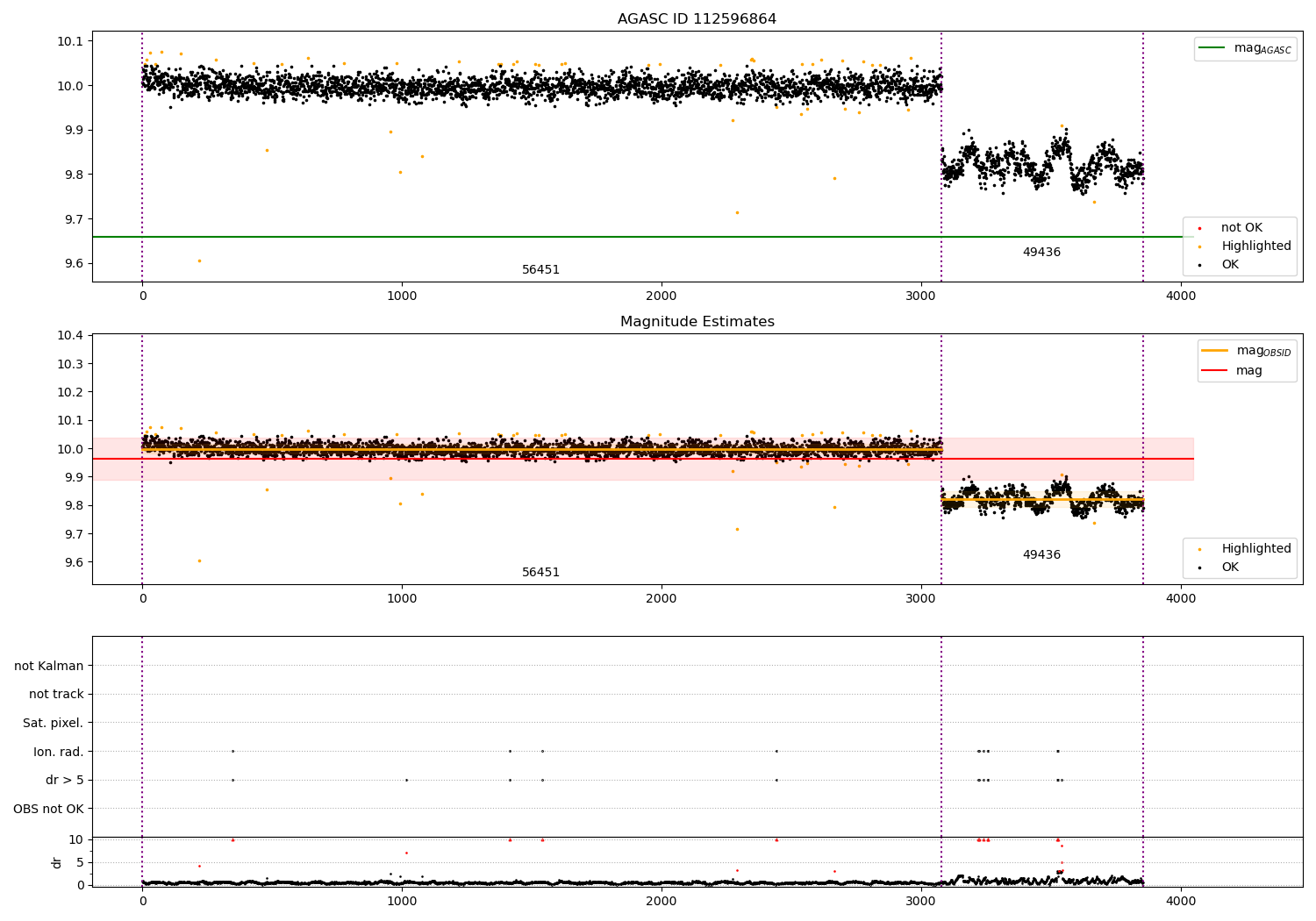Click the "9.8" y-axis tick in the AGASC ID plot
Viewport: 1316px width, 921px height.
[75, 175]
